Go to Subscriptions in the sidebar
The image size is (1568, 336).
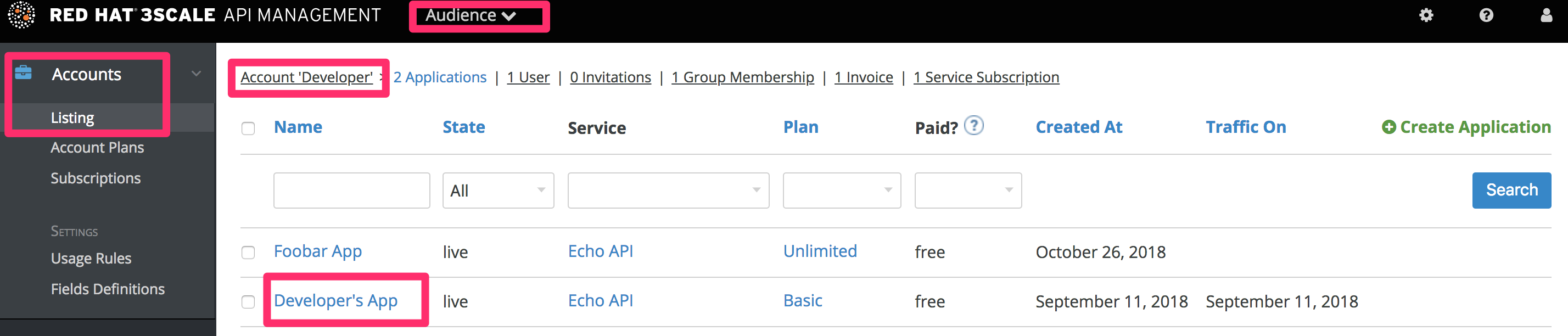[x=96, y=178]
